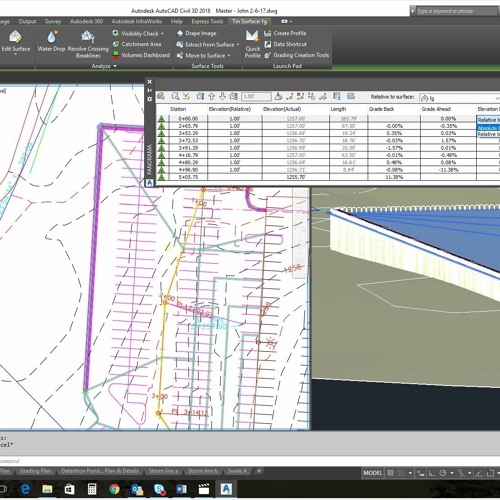Click the elevation increment field showing 1.00'
The width and height of the screenshot is (500, 500).
pyautogui.click(x=256, y=96)
